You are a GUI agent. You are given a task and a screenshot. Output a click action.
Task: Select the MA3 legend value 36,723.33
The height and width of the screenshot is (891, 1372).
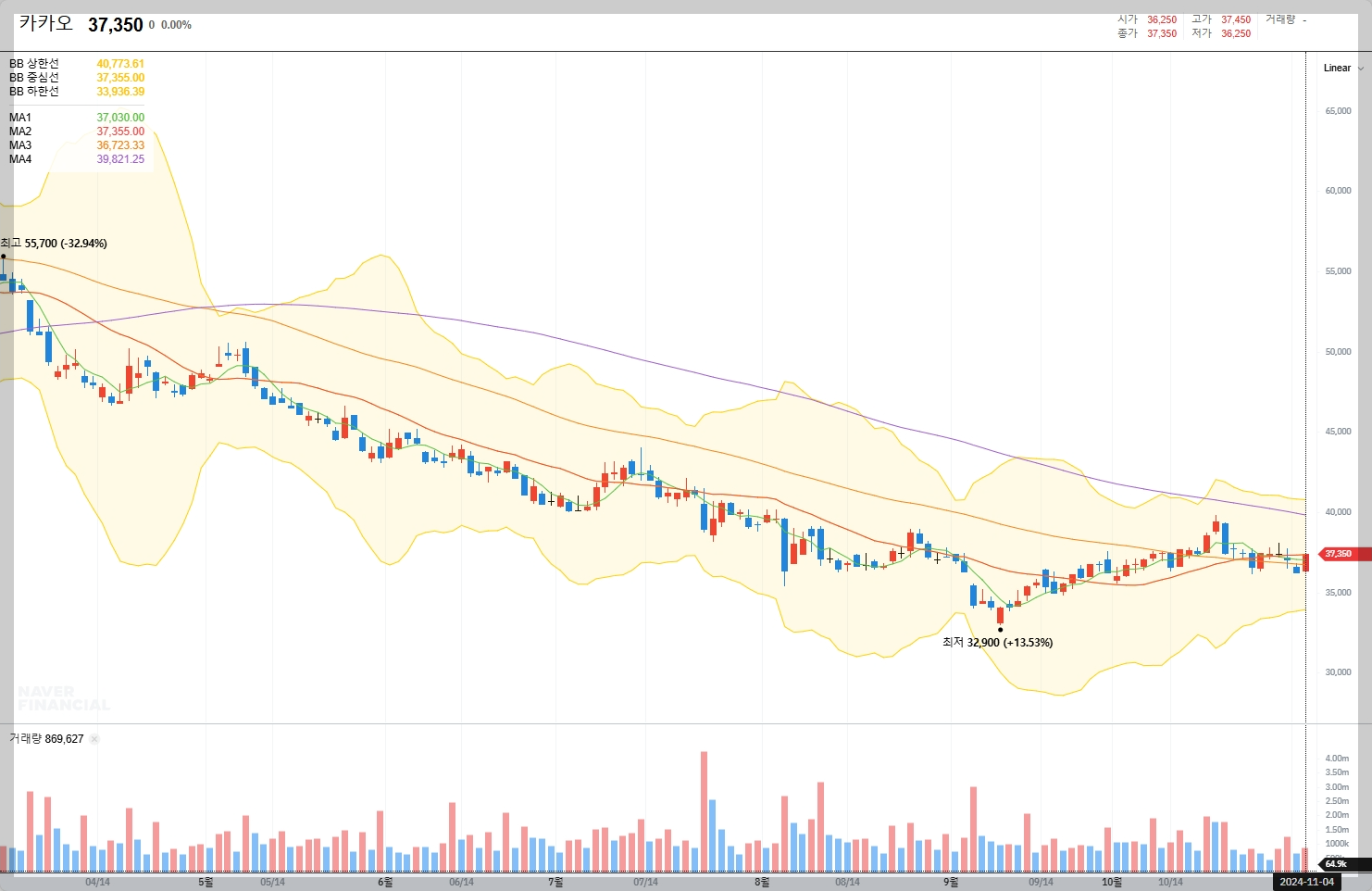point(120,145)
